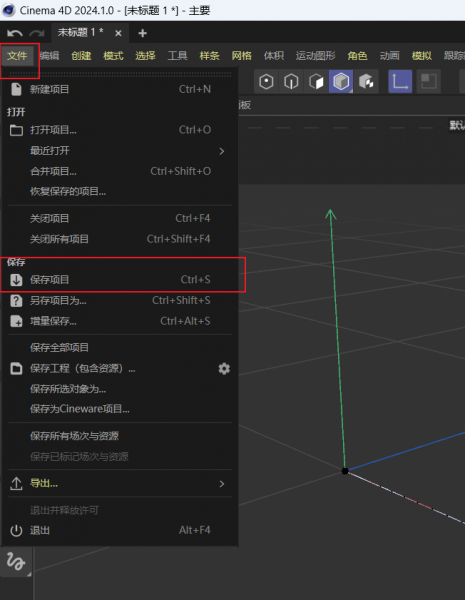Click the green Y axis arrow tip
Viewport: 465px width, 600px height.
click(x=331, y=214)
